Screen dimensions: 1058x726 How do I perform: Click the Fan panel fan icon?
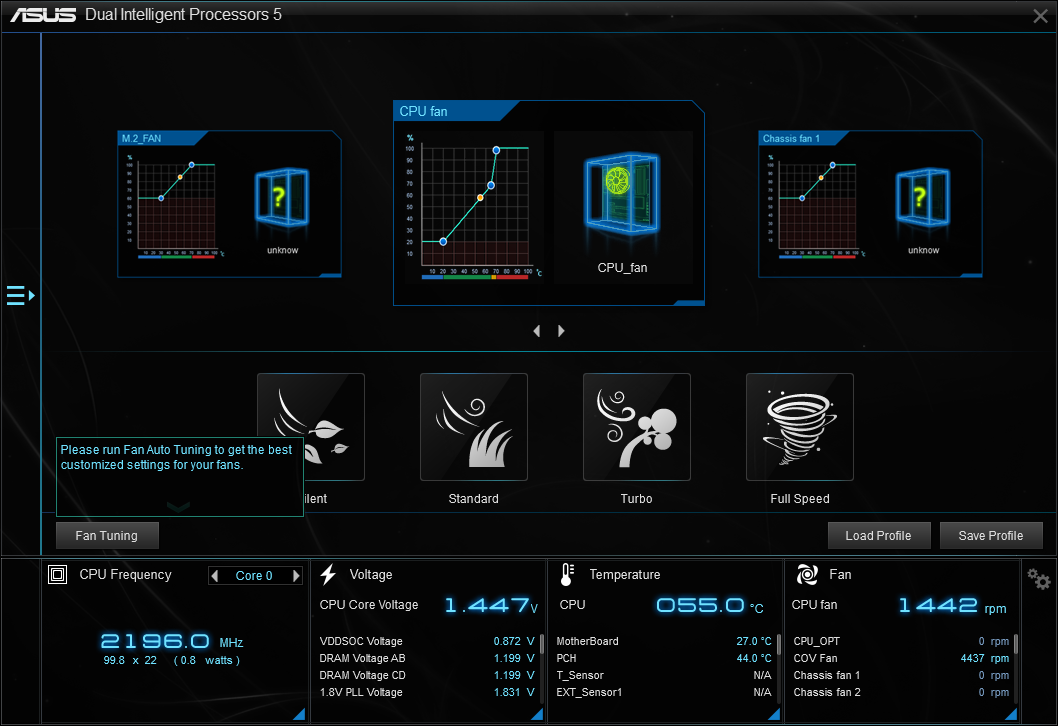[807, 574]
